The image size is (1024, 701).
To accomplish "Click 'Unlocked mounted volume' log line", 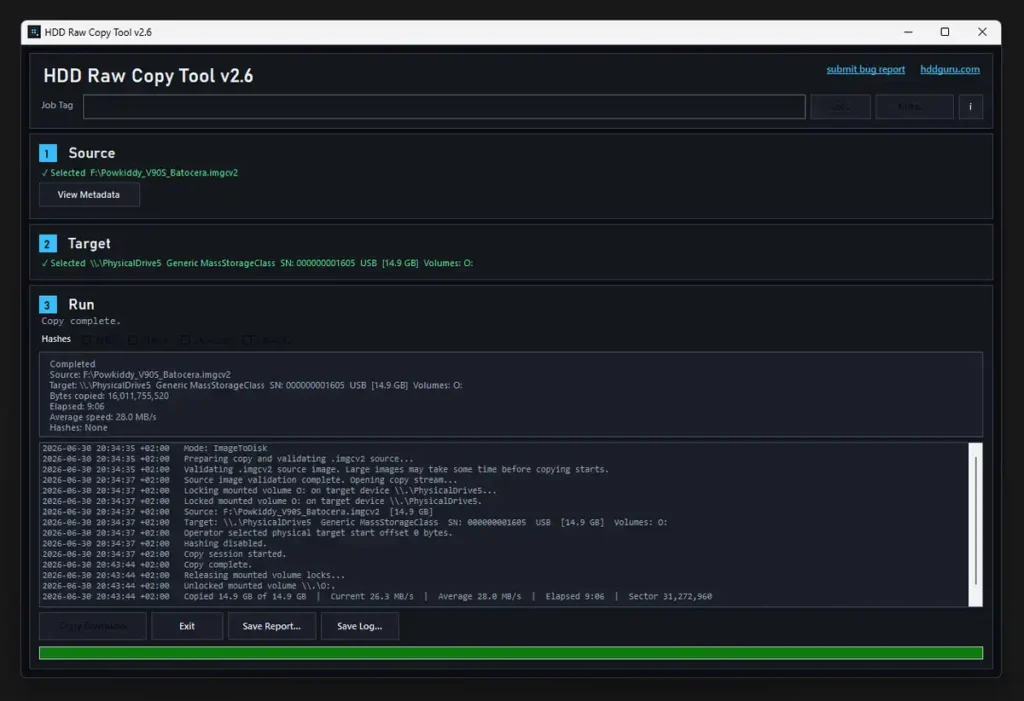I will coord(189,585).
